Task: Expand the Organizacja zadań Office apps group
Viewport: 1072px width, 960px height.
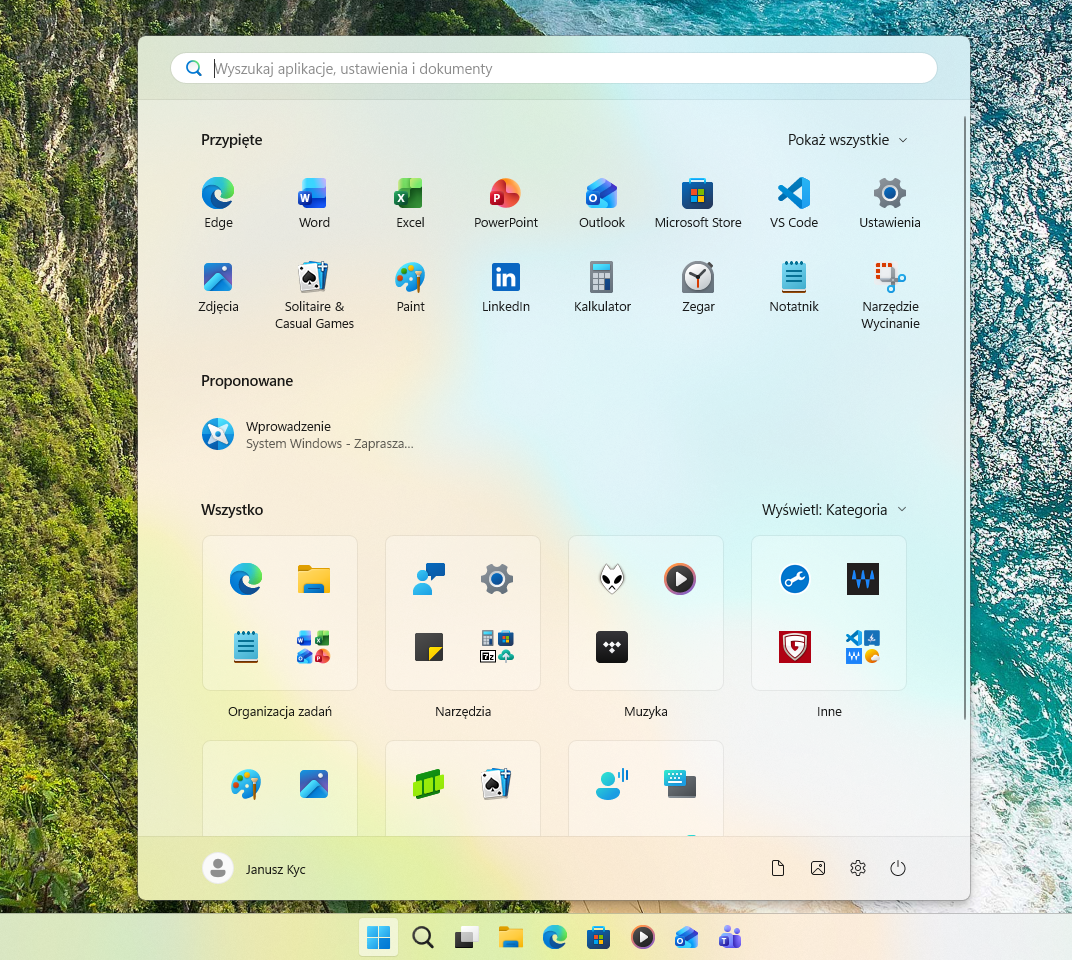Action: click(x=314, y=647)
